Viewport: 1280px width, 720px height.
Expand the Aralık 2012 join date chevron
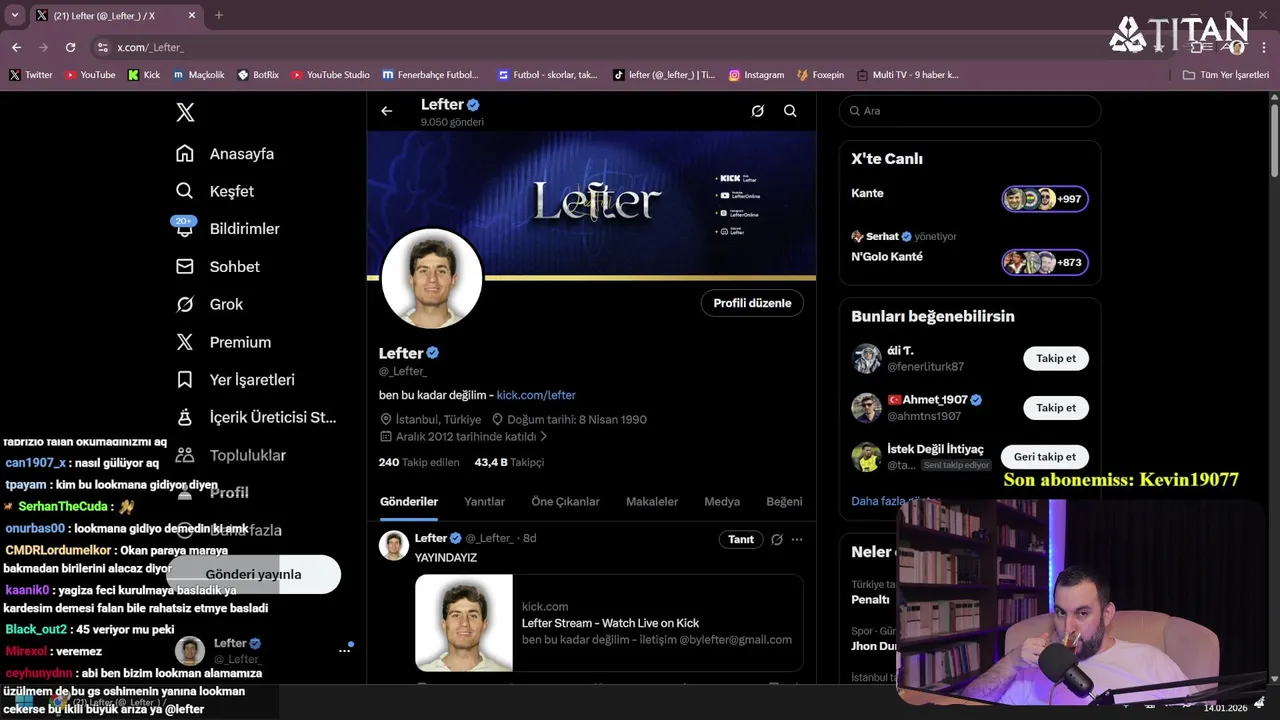click(x=544, y=437)
